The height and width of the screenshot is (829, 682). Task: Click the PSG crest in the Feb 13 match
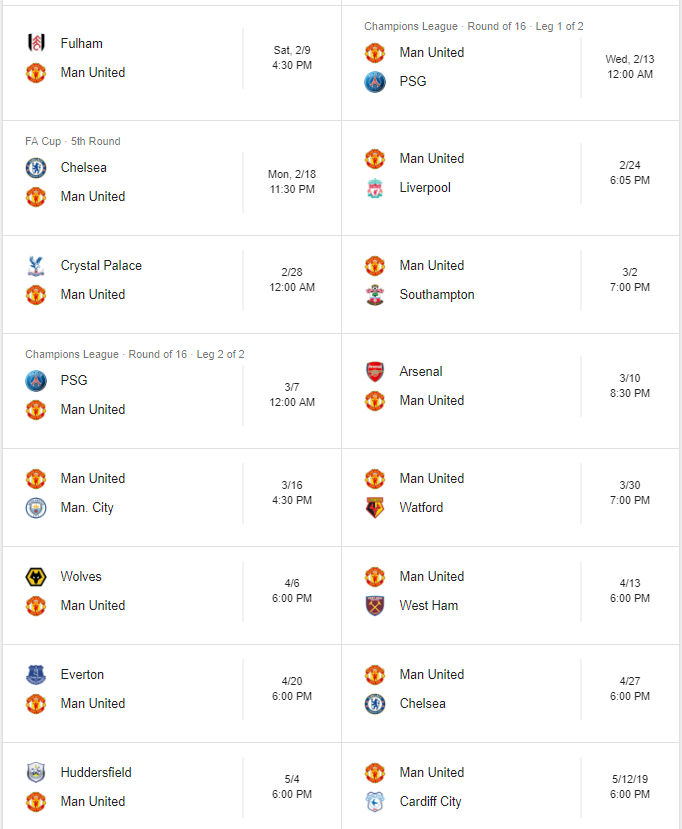point(375,81)
